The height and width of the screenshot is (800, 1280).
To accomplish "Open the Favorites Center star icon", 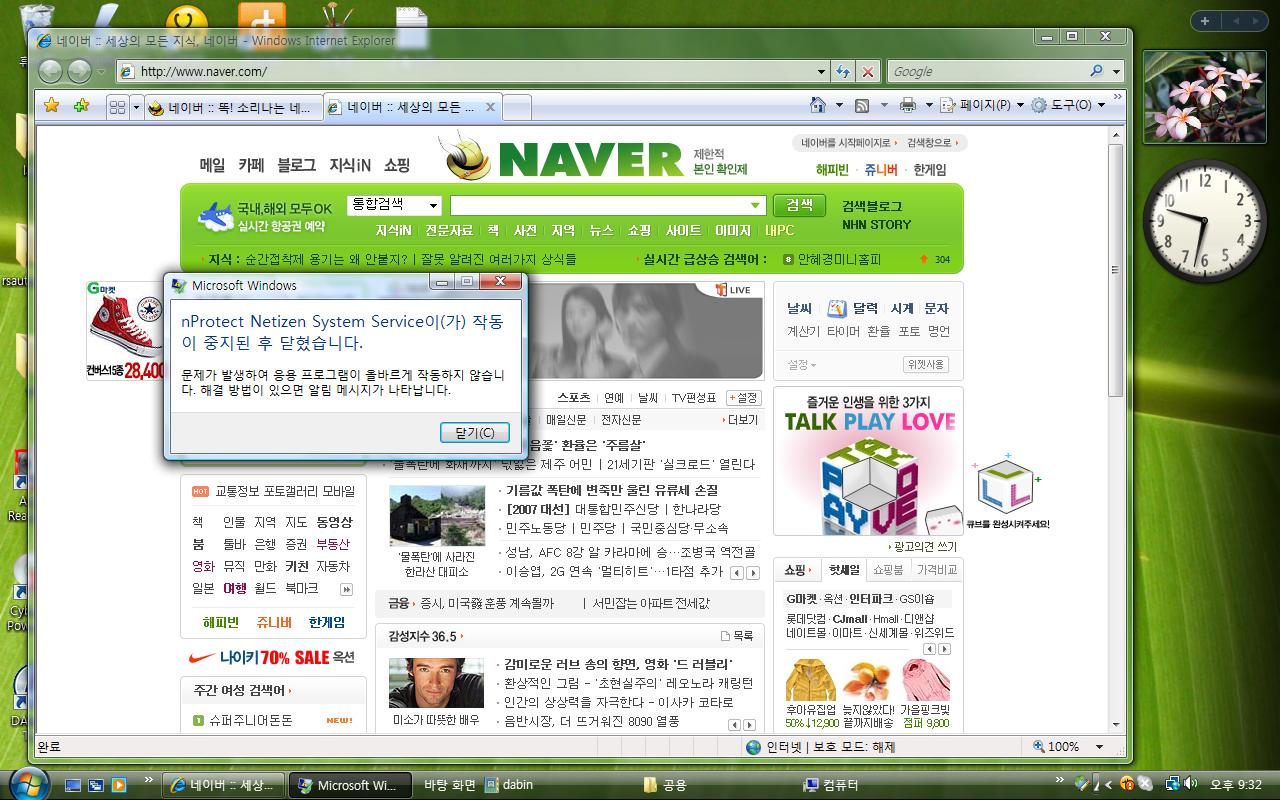I will [x=52, y=105].
